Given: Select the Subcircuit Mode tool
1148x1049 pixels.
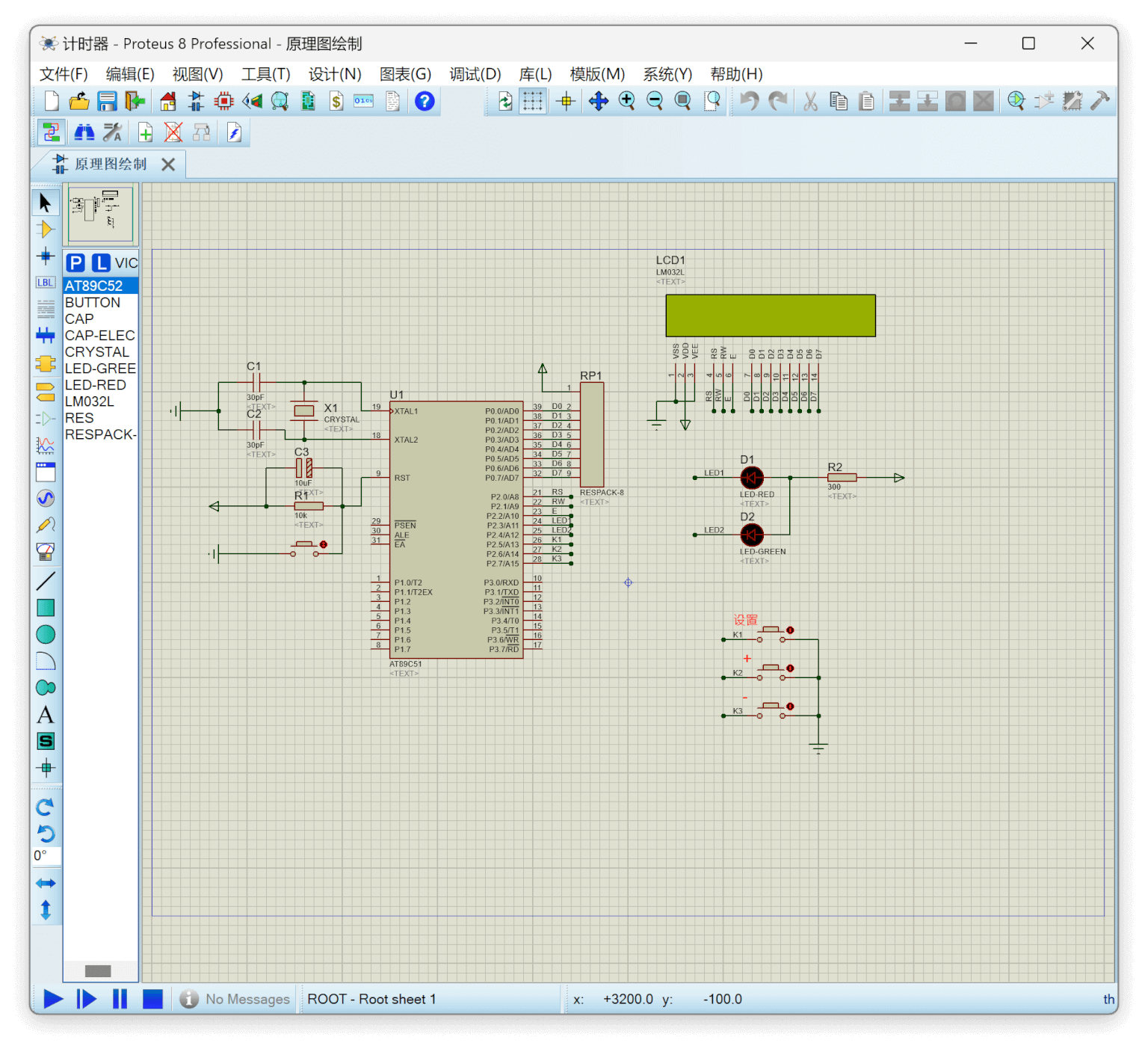Looking at the screenshot, I should [46, 363].
